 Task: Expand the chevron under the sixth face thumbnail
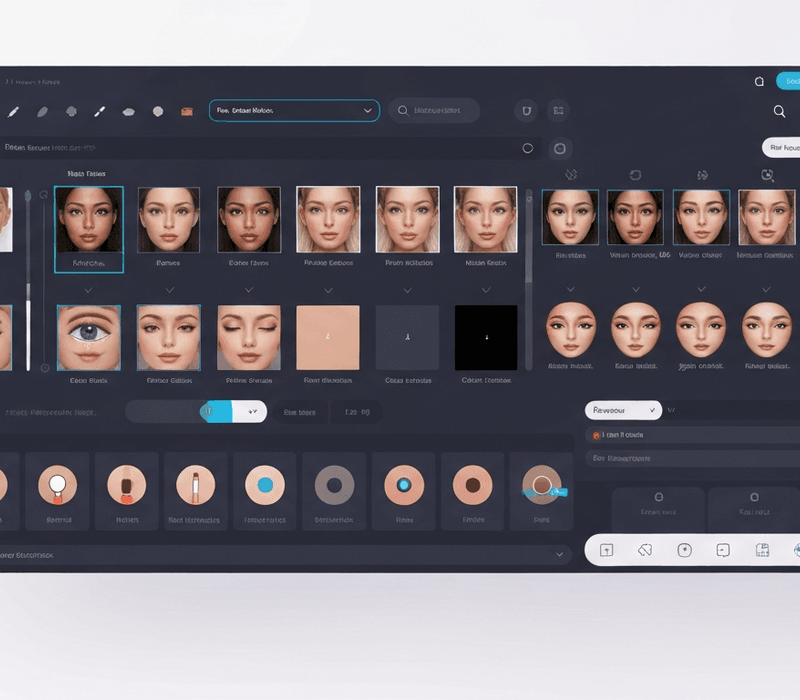point(486,290)
